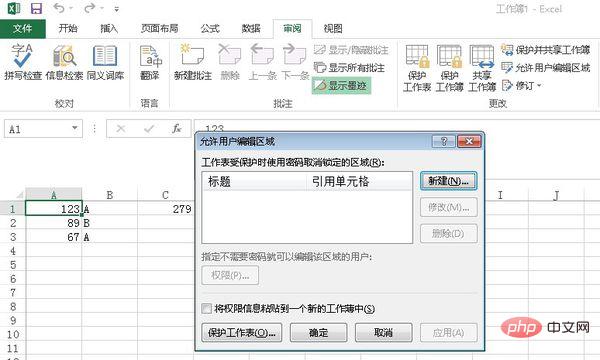Click 保护并共享工作簿 in ribbon
This screenshot has width=600, height=360.
[x=546, y=50]
